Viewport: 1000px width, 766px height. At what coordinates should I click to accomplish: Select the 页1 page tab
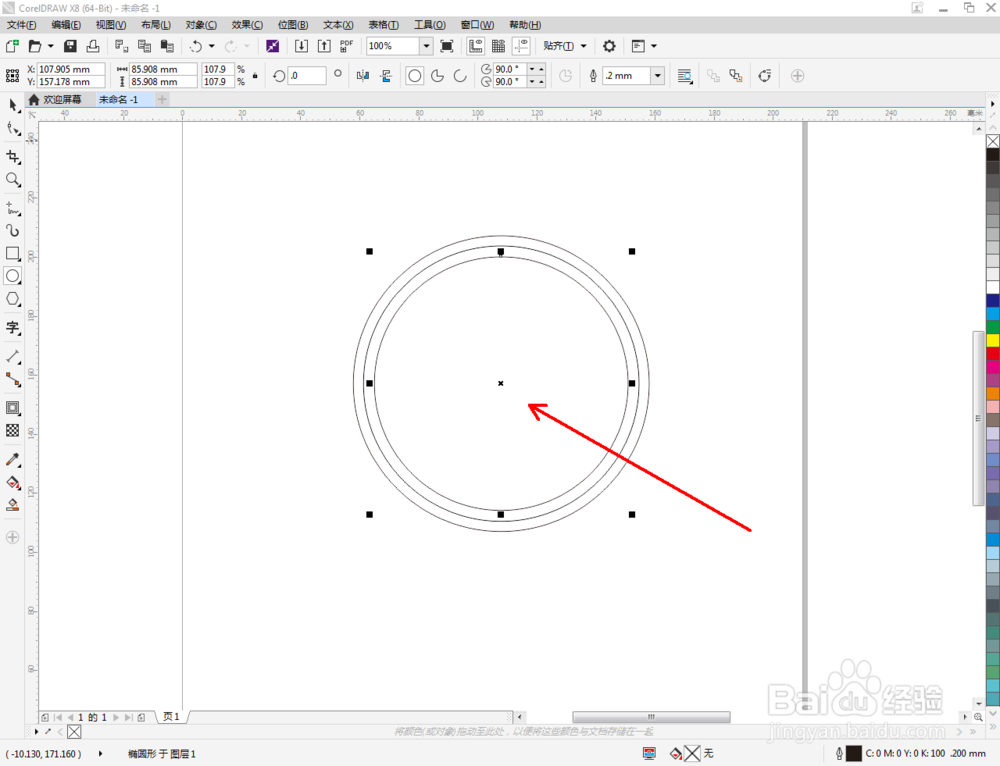tap(171, 717)
